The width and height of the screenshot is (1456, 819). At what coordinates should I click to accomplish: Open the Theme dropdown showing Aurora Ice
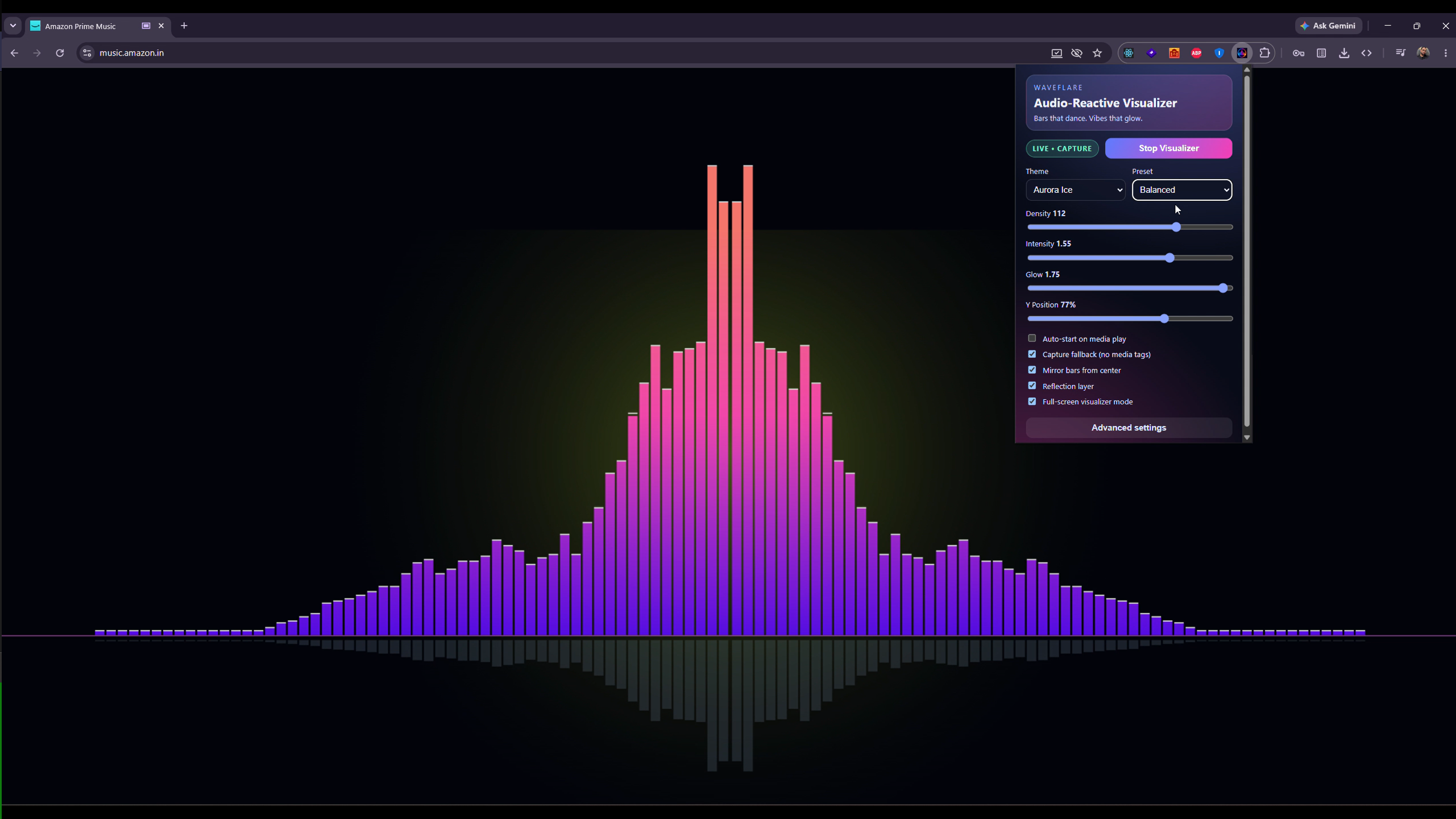1076,190
